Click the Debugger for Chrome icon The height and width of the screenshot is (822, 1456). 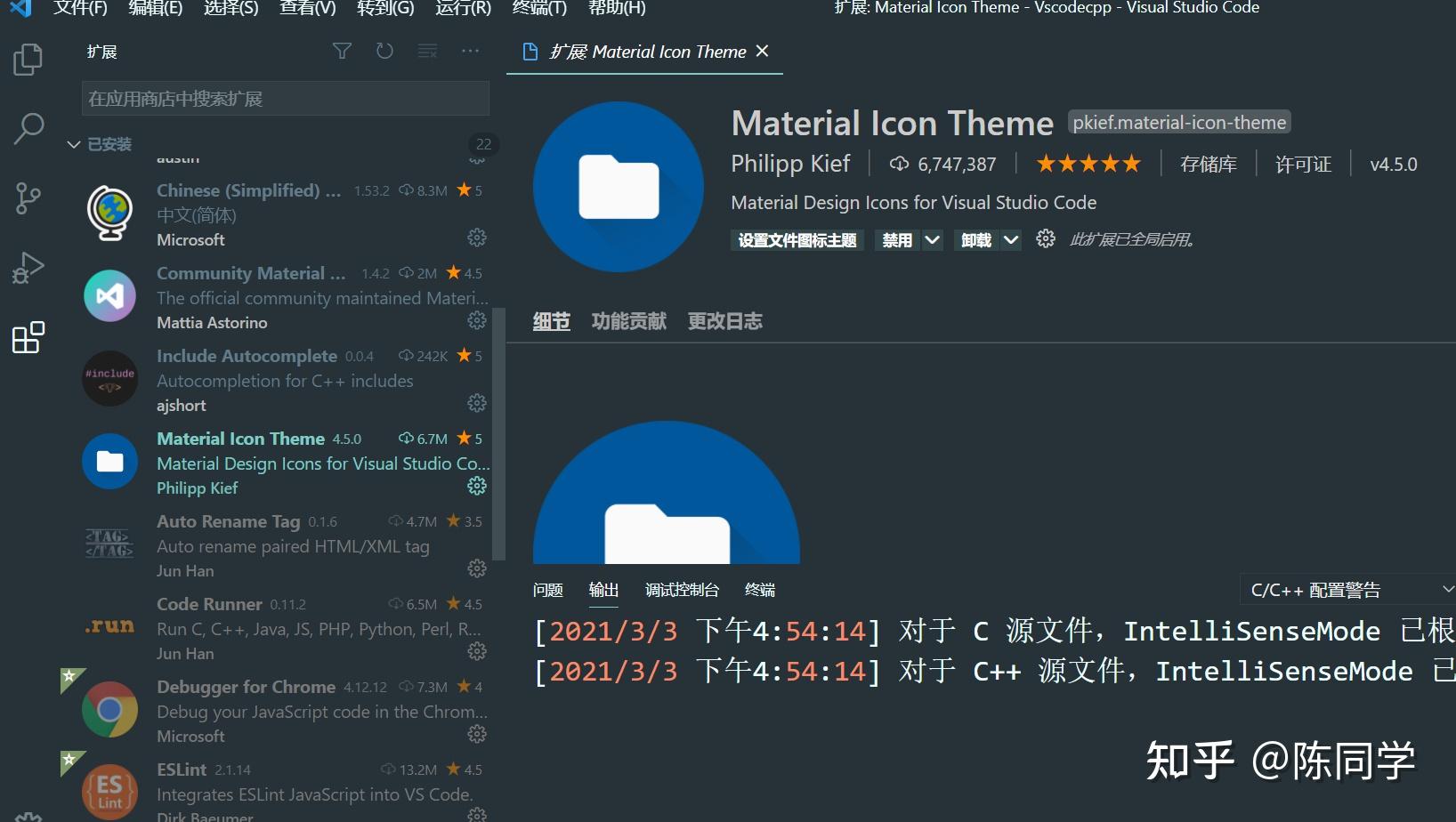click(x=109, y=709)
